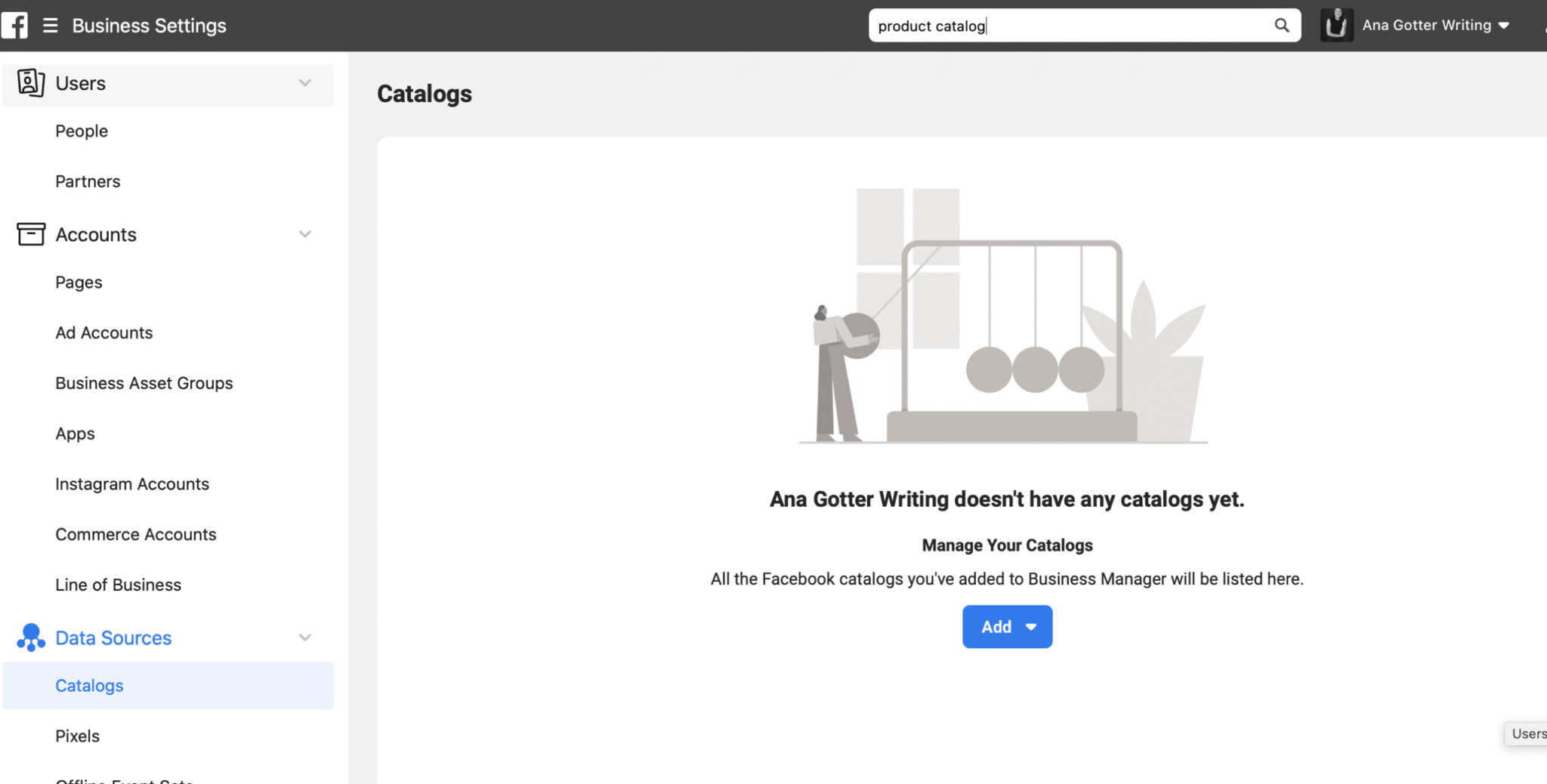
Task: Select Ad Accounts in the sidebar
Action: 103,332
